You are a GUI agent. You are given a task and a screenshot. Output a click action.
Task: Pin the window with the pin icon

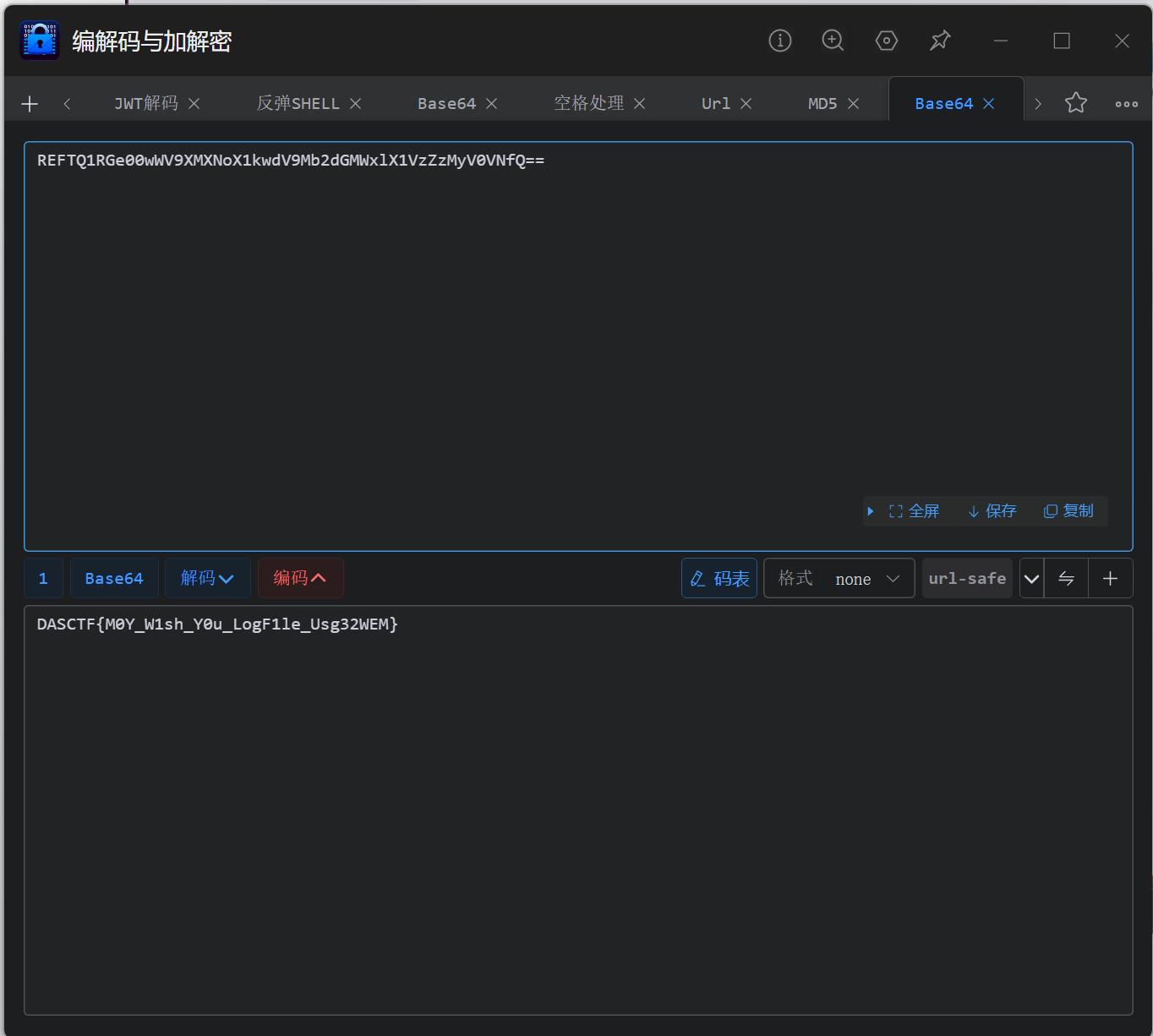click(x=940, y=41)
